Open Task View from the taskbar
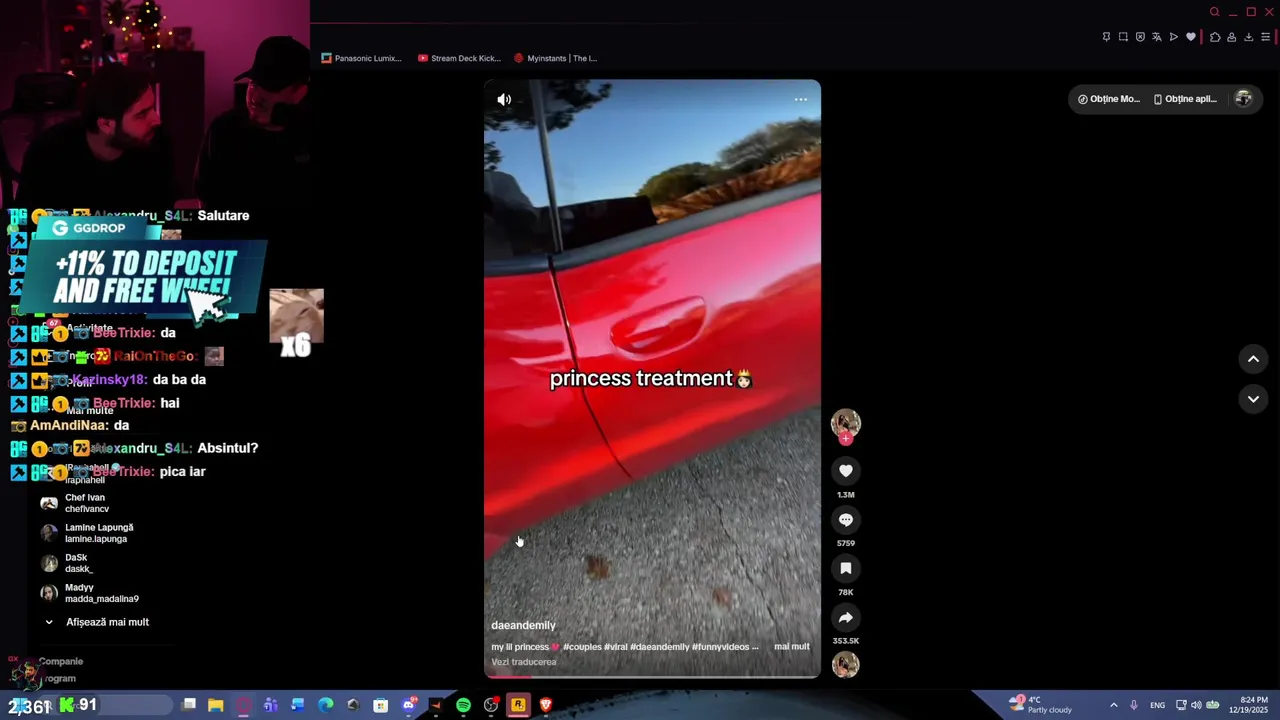Viewport: 1280px width, 720px height. [x=189, y=705]
